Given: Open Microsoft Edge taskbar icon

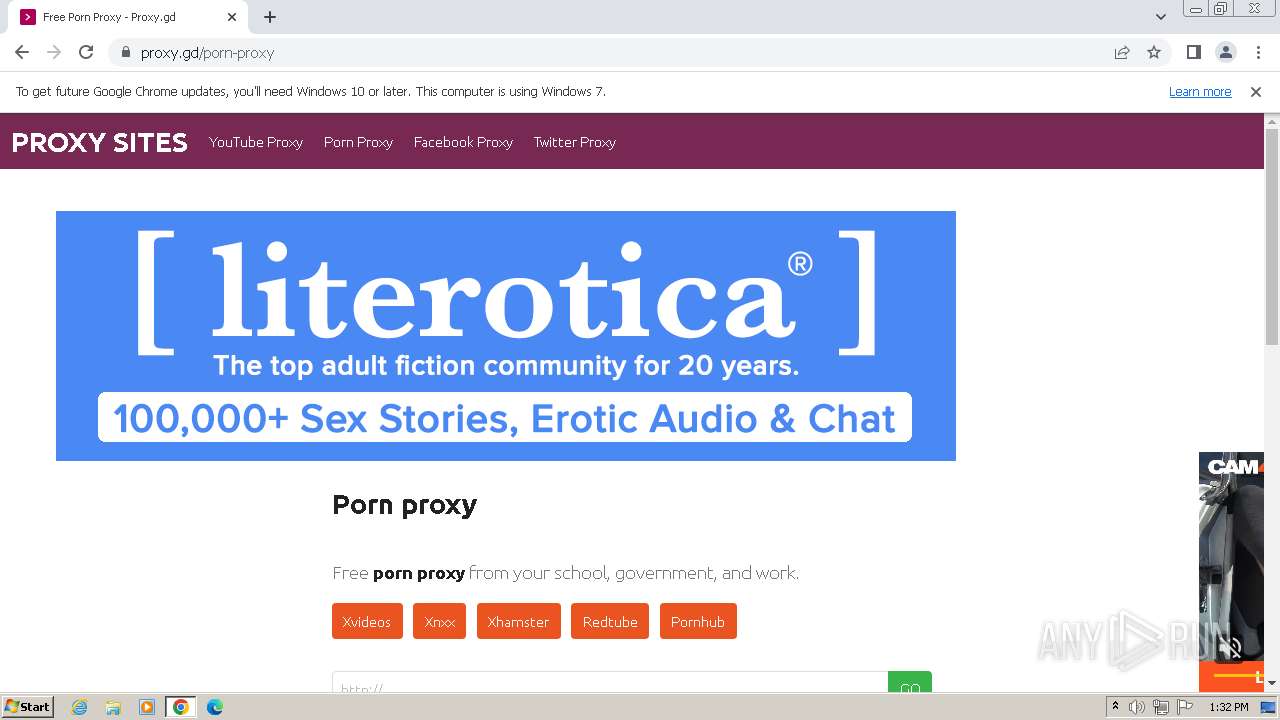Looking at the screenshot, I should click(214, 707).
